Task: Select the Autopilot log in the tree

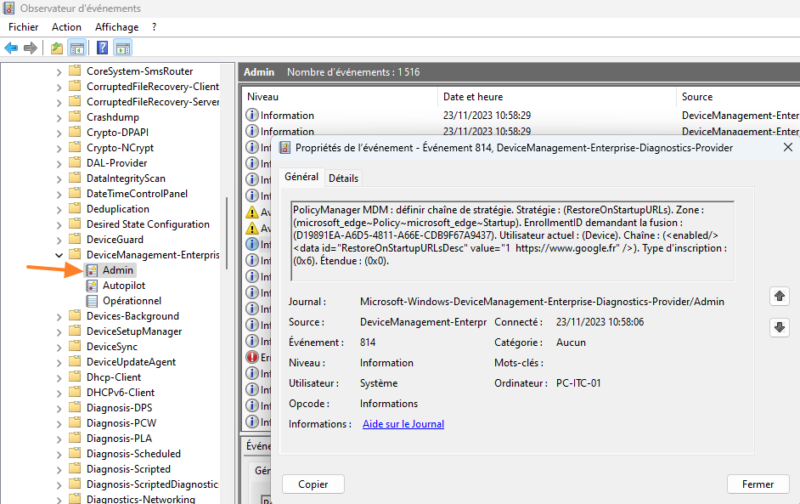Action: (x=124, y=285)
